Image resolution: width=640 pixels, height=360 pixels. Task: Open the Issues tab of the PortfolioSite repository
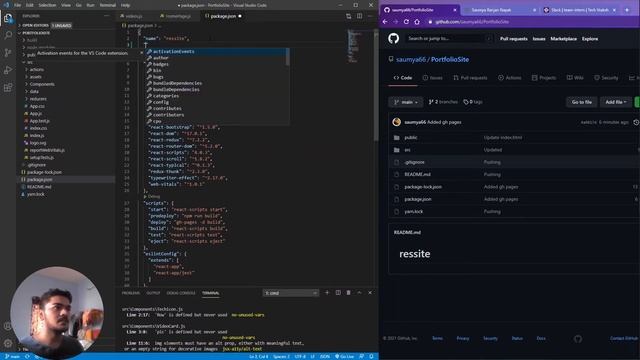coord(433,78)
